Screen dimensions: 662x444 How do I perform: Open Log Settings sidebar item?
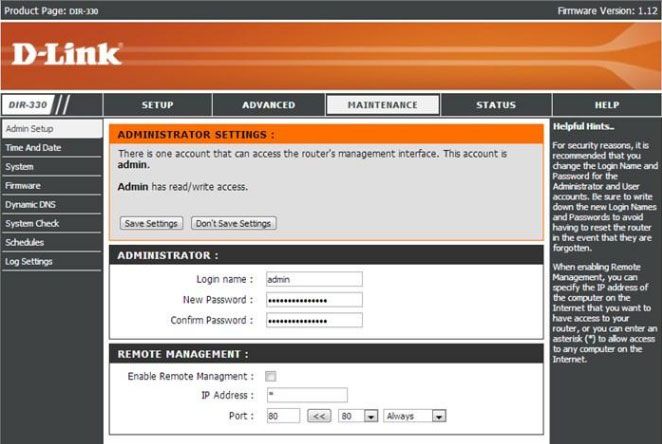point(30,262)
